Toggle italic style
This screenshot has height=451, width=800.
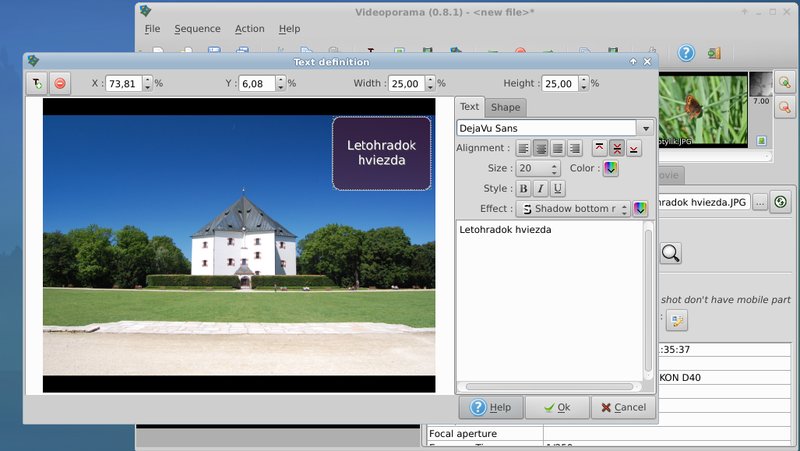540,189
